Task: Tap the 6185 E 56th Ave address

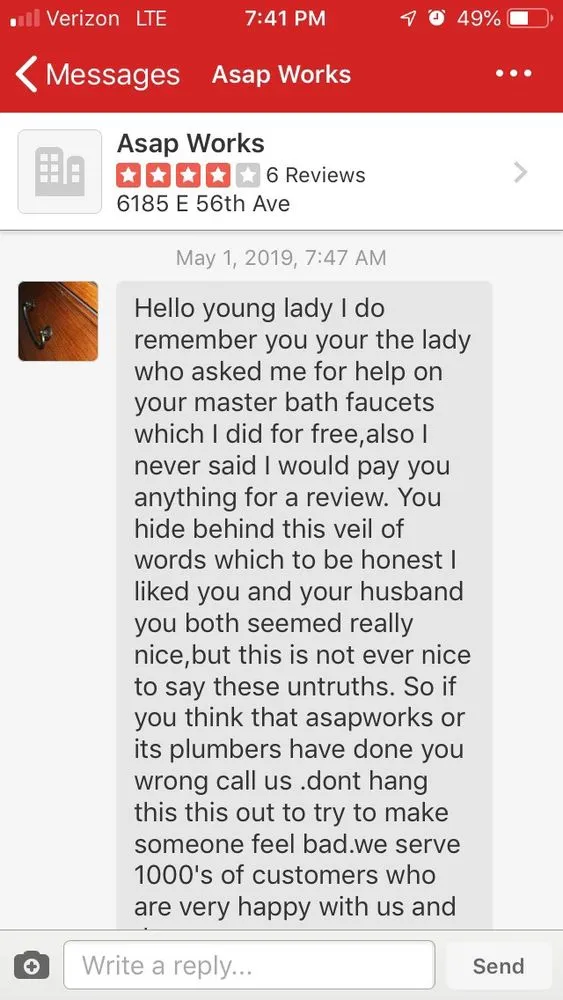Action: pos(203,203)
